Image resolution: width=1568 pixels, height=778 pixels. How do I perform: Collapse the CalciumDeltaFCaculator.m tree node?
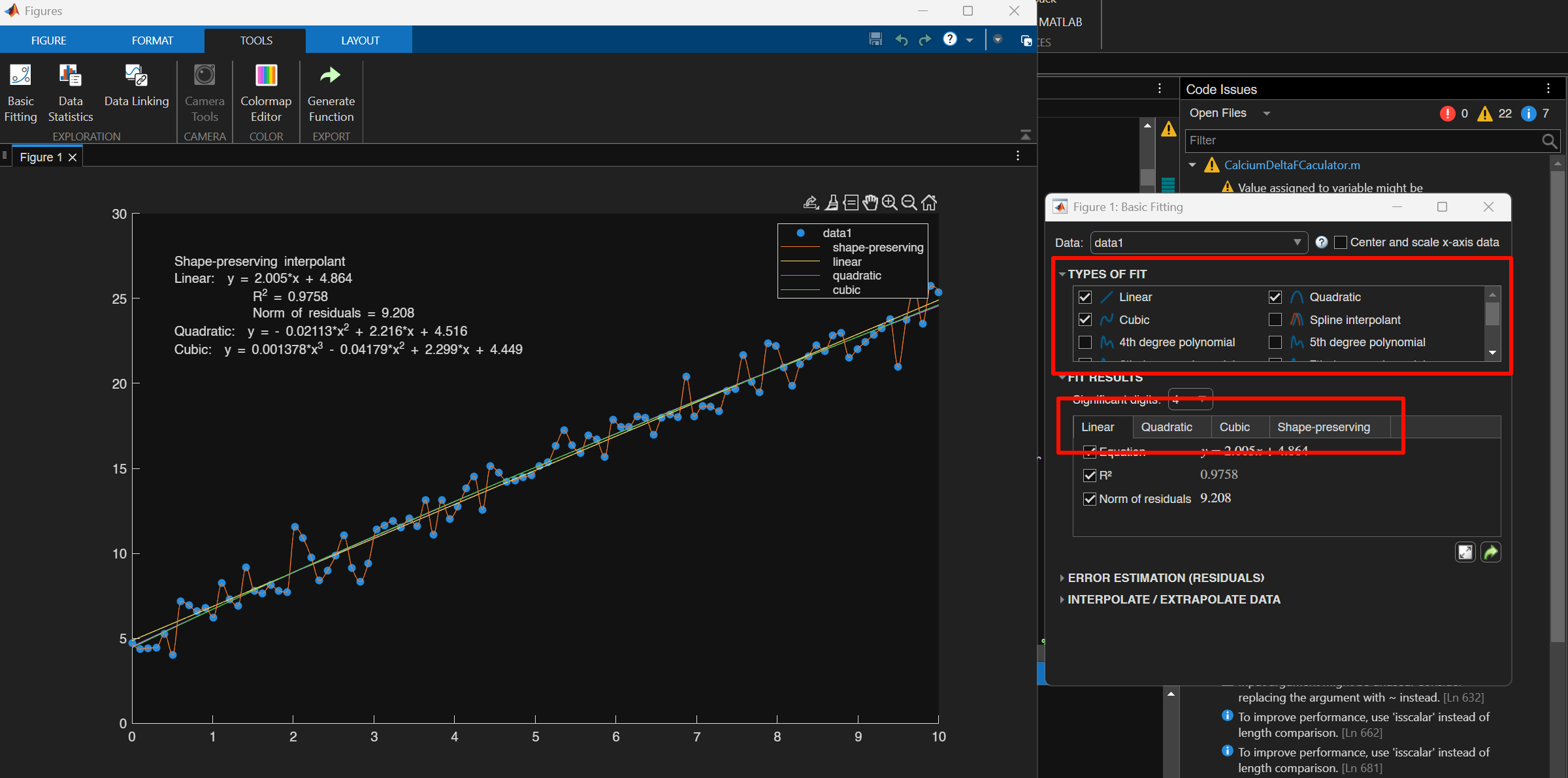pos(1192,165)
